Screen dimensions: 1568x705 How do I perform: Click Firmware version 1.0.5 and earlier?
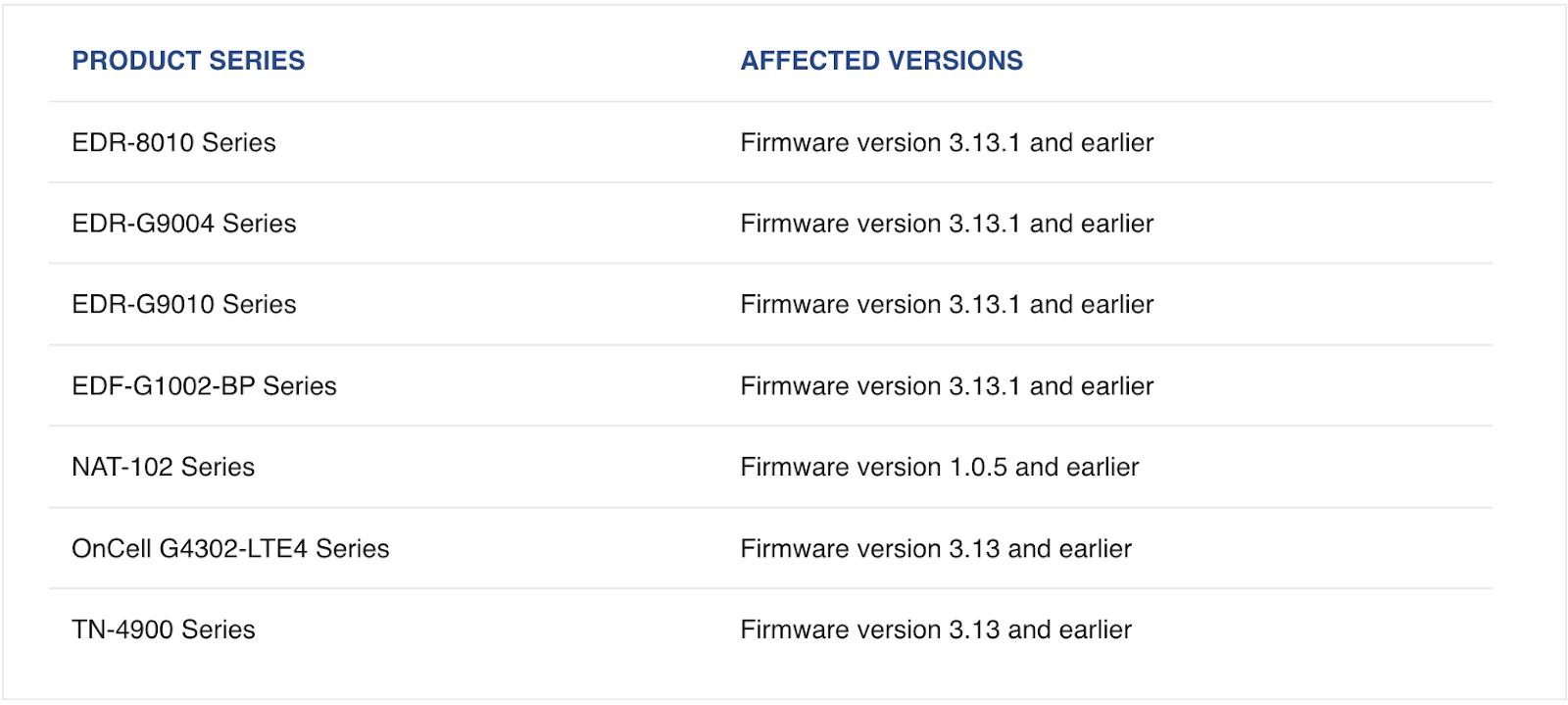coord(940,468)
